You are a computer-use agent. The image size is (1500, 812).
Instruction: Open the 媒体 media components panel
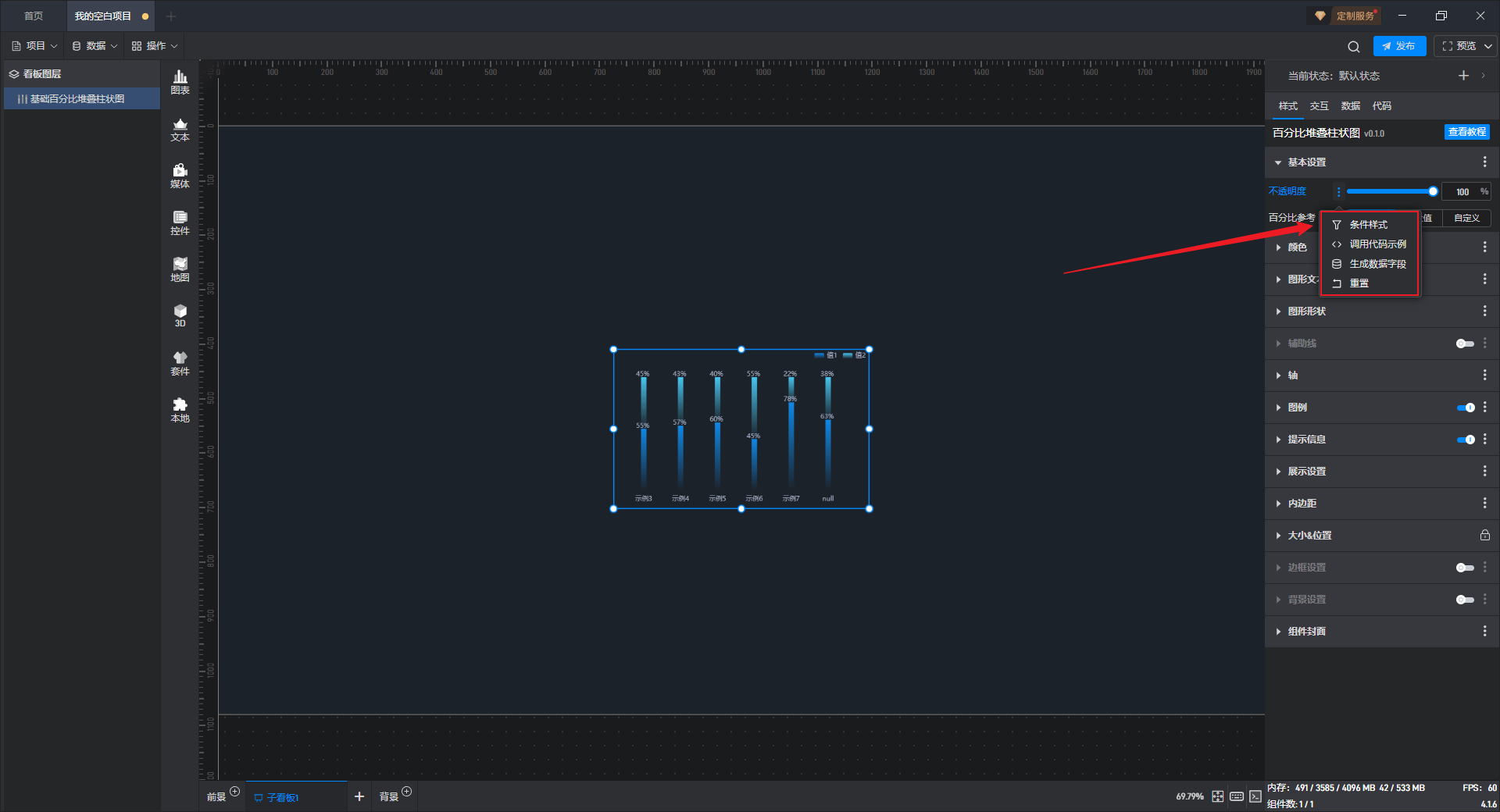click(x=180, y=176)
